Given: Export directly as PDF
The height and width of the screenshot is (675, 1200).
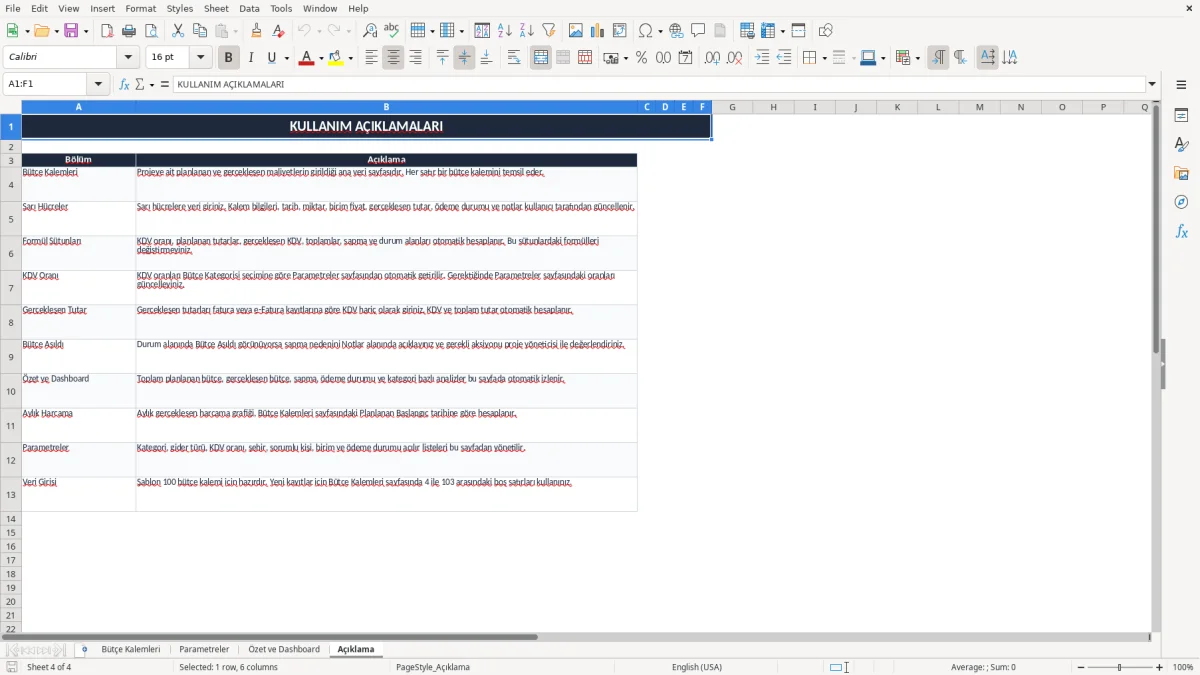Looking at the screenshot, I should 107,31.
